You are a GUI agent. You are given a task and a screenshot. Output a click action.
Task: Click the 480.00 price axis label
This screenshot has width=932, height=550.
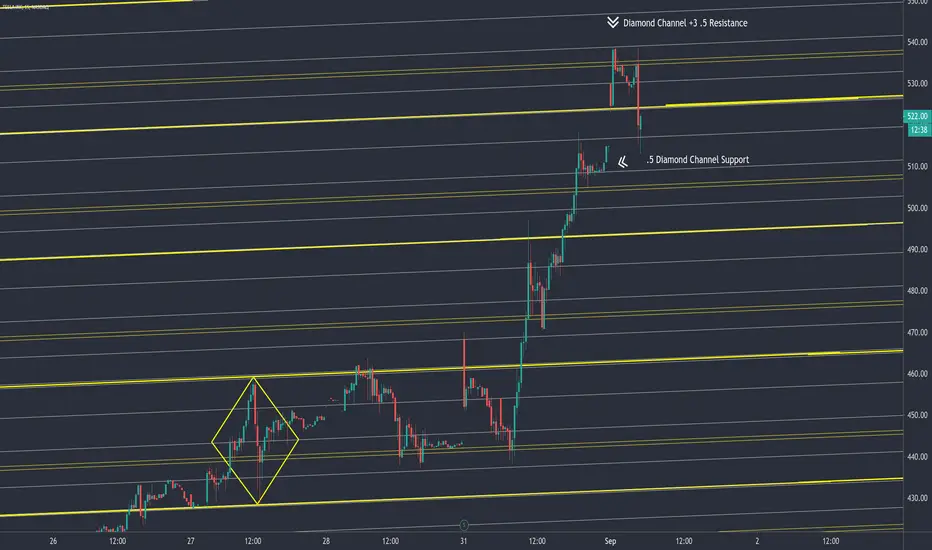pyautogui.click(x=917, y=291)
